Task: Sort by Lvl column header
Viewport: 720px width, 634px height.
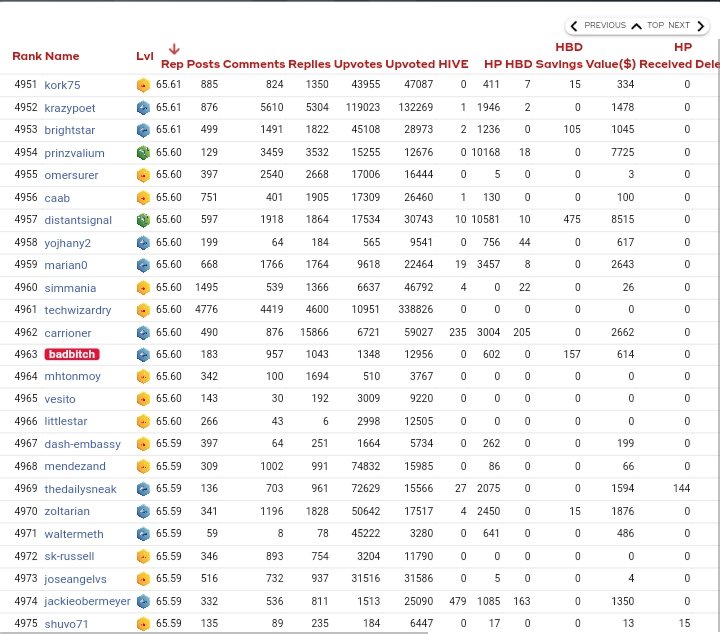Action: coord(145,56)
